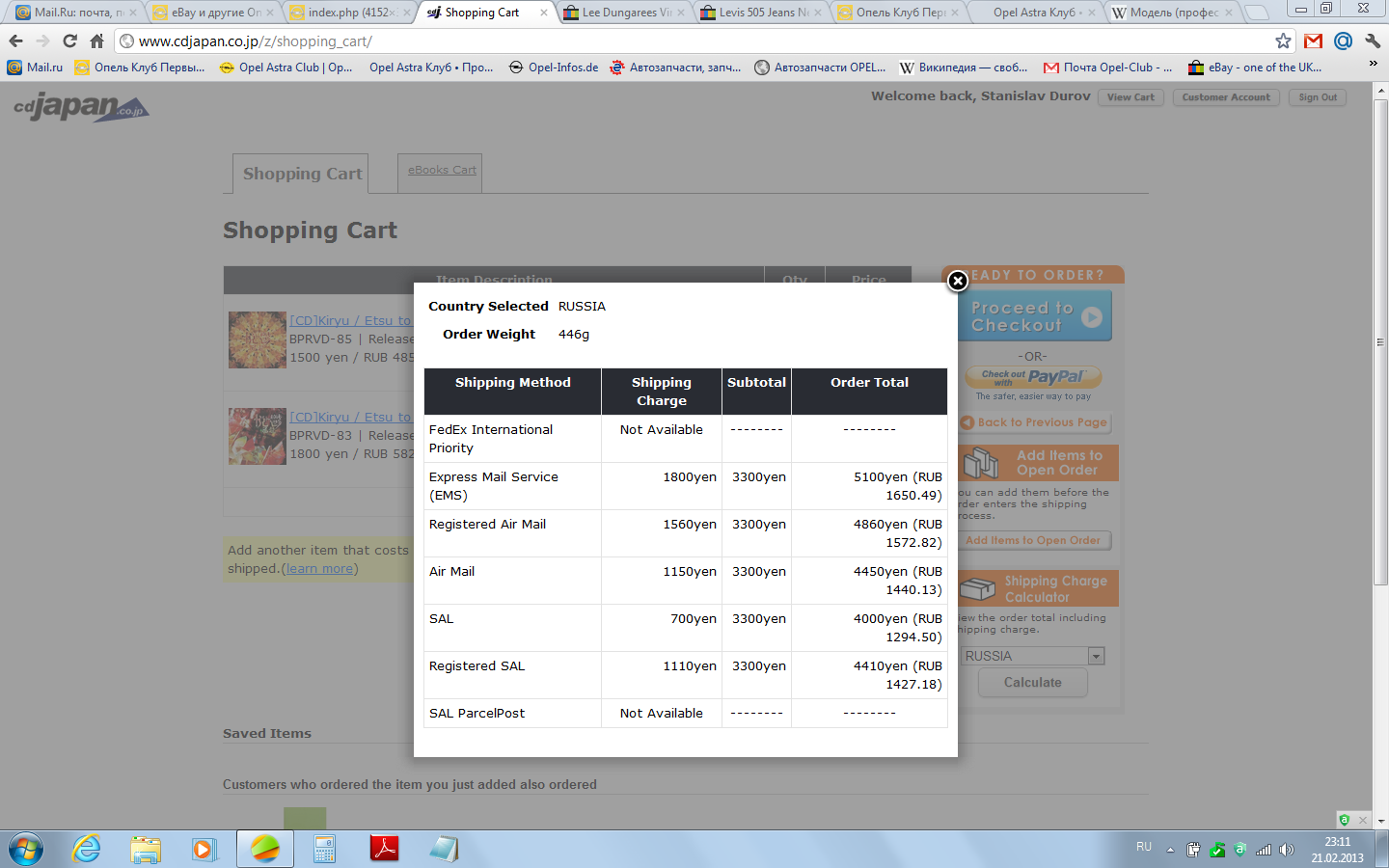Open Gmail extension icon
Image resolution: width=1389 pixels, height=868 pixels.
pos(1313,41)
